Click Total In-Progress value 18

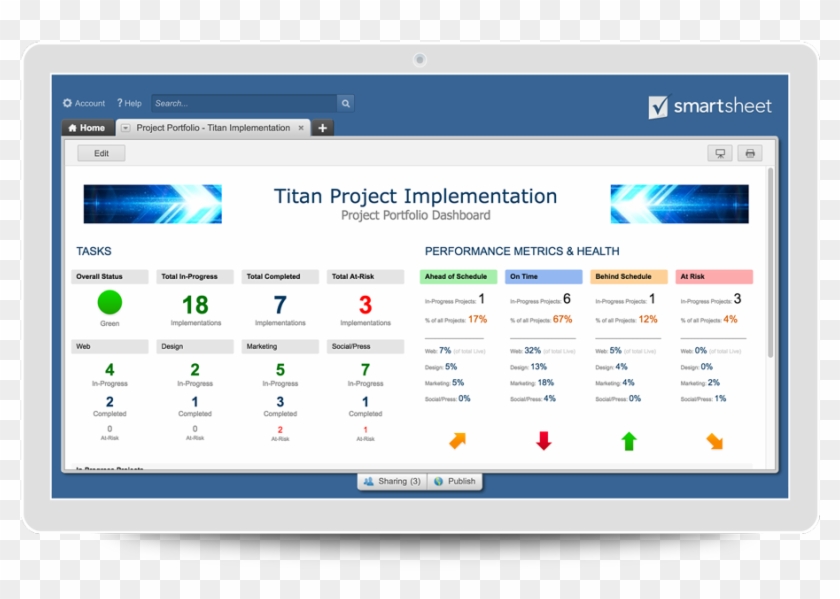click(195, 305)
